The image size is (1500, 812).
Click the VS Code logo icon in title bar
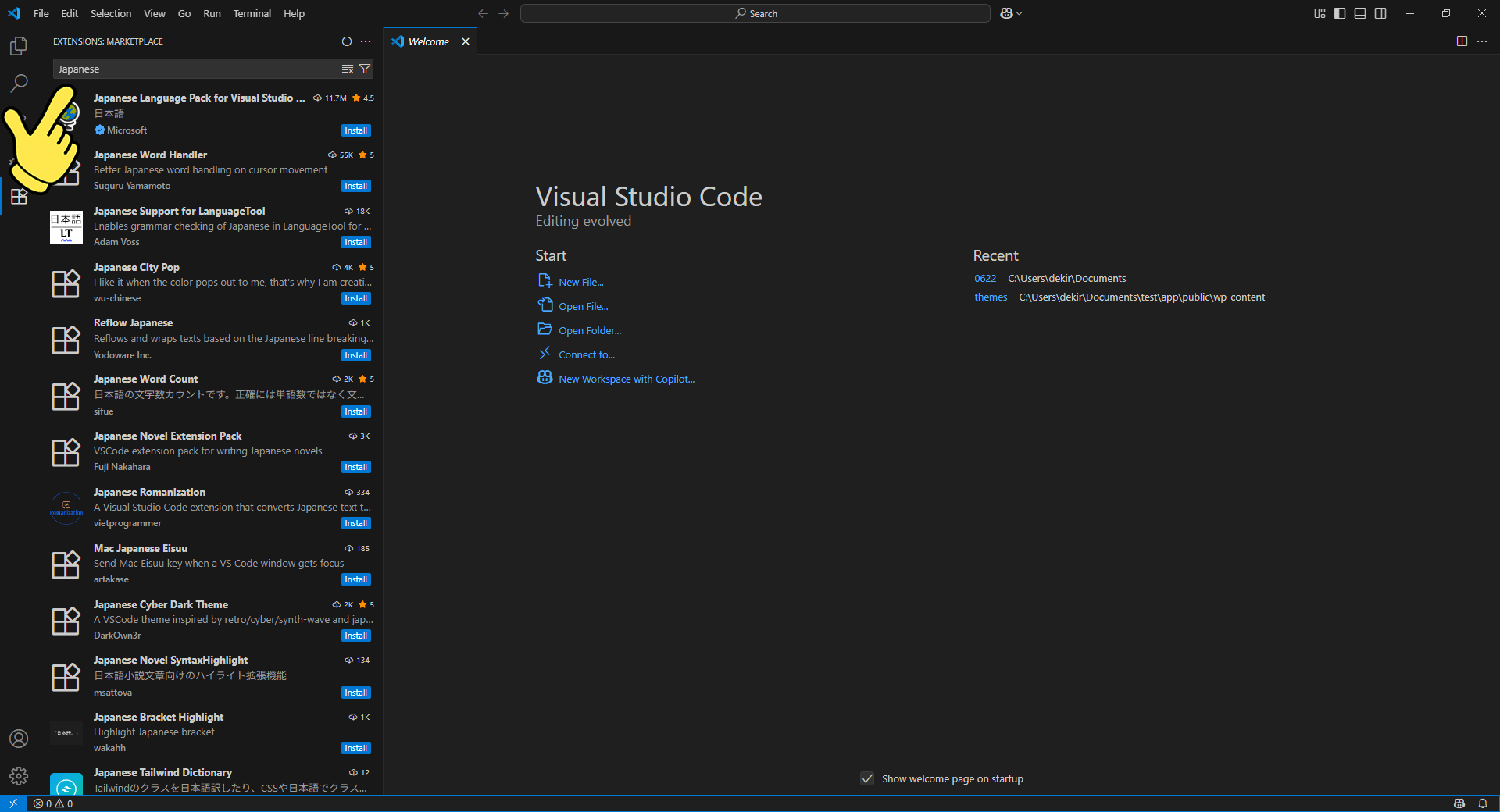pos(14,13)
